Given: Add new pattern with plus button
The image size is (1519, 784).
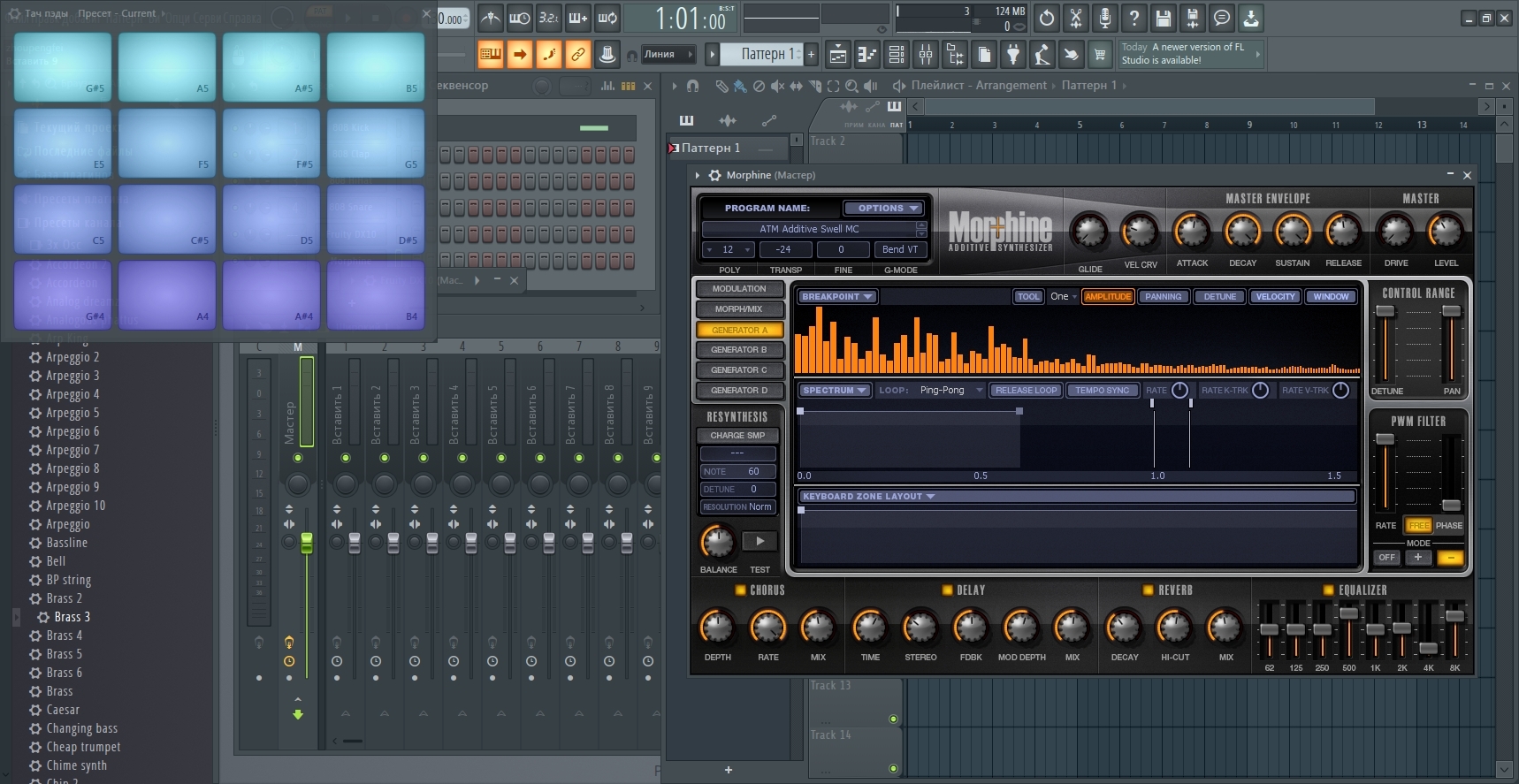Looking at the screenshot, I should (x=811, y=55).
